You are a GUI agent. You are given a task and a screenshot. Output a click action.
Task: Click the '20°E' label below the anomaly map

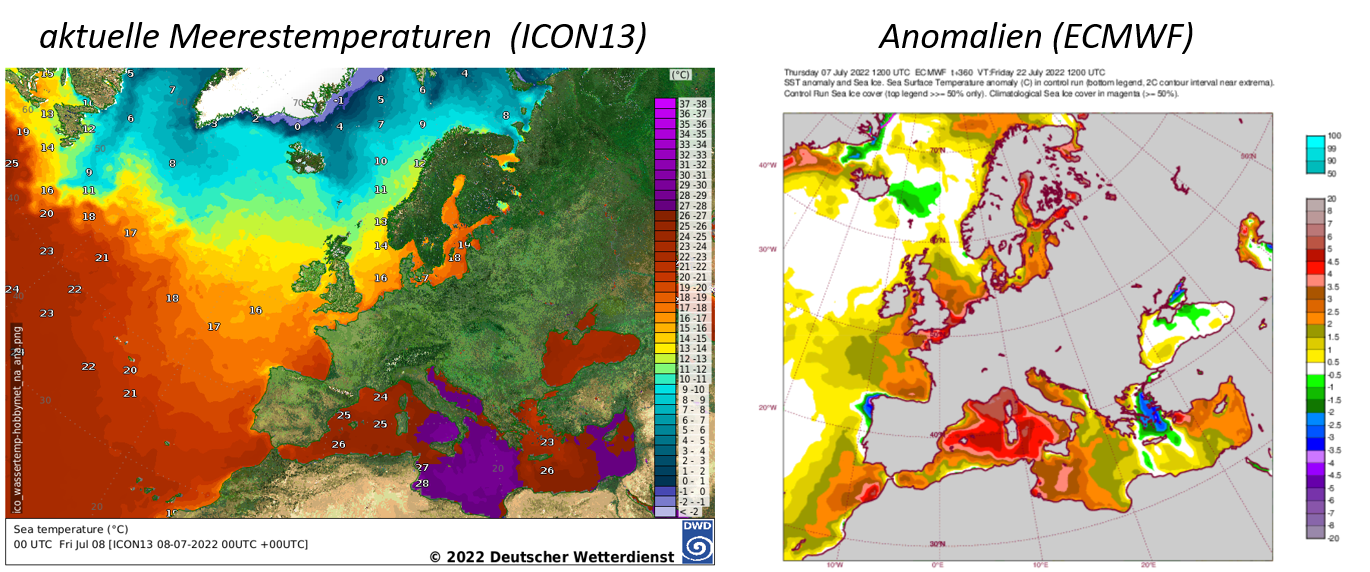pyautogui.click(x=1148, y=565)
